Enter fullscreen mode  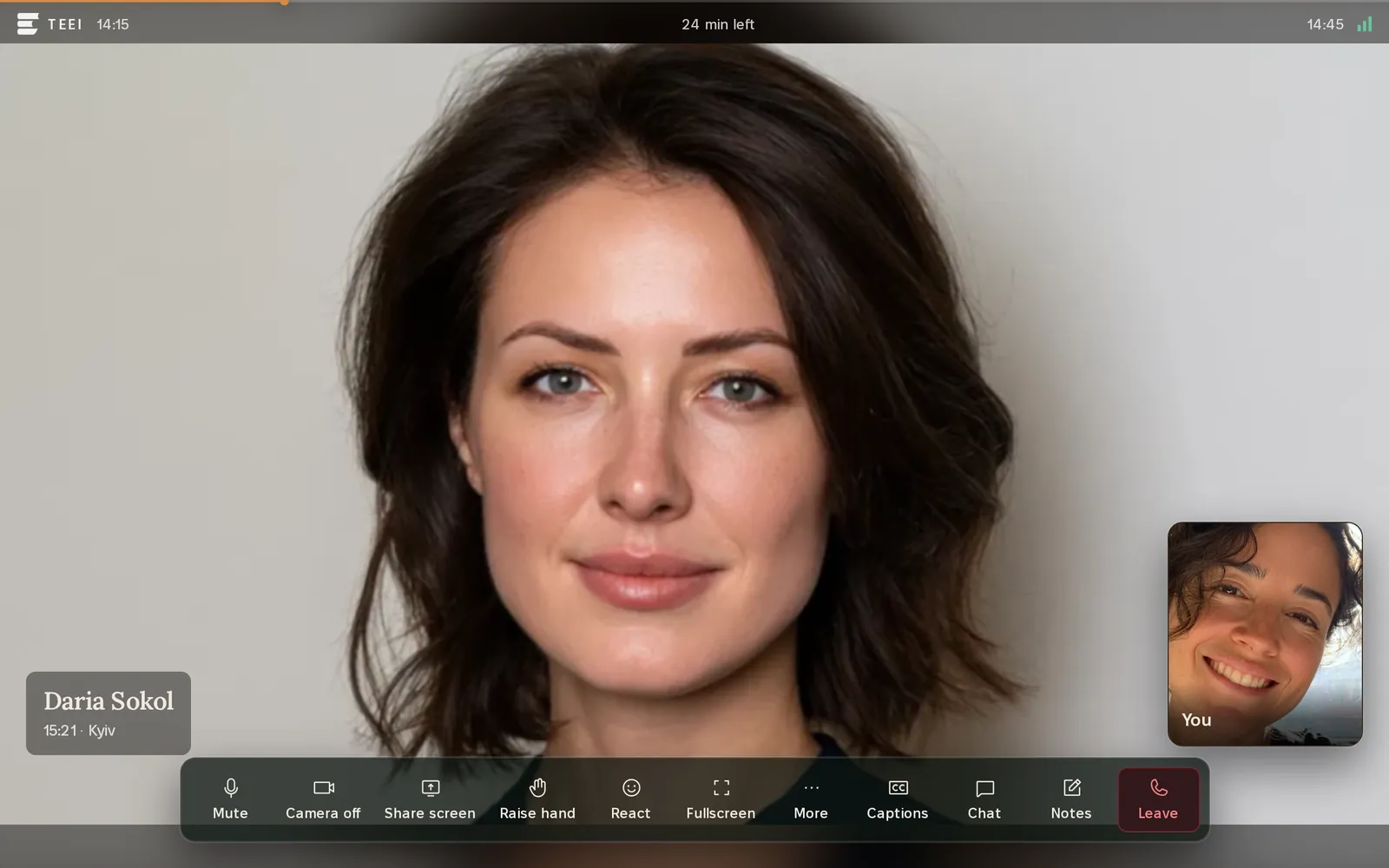tap(721, 799)
